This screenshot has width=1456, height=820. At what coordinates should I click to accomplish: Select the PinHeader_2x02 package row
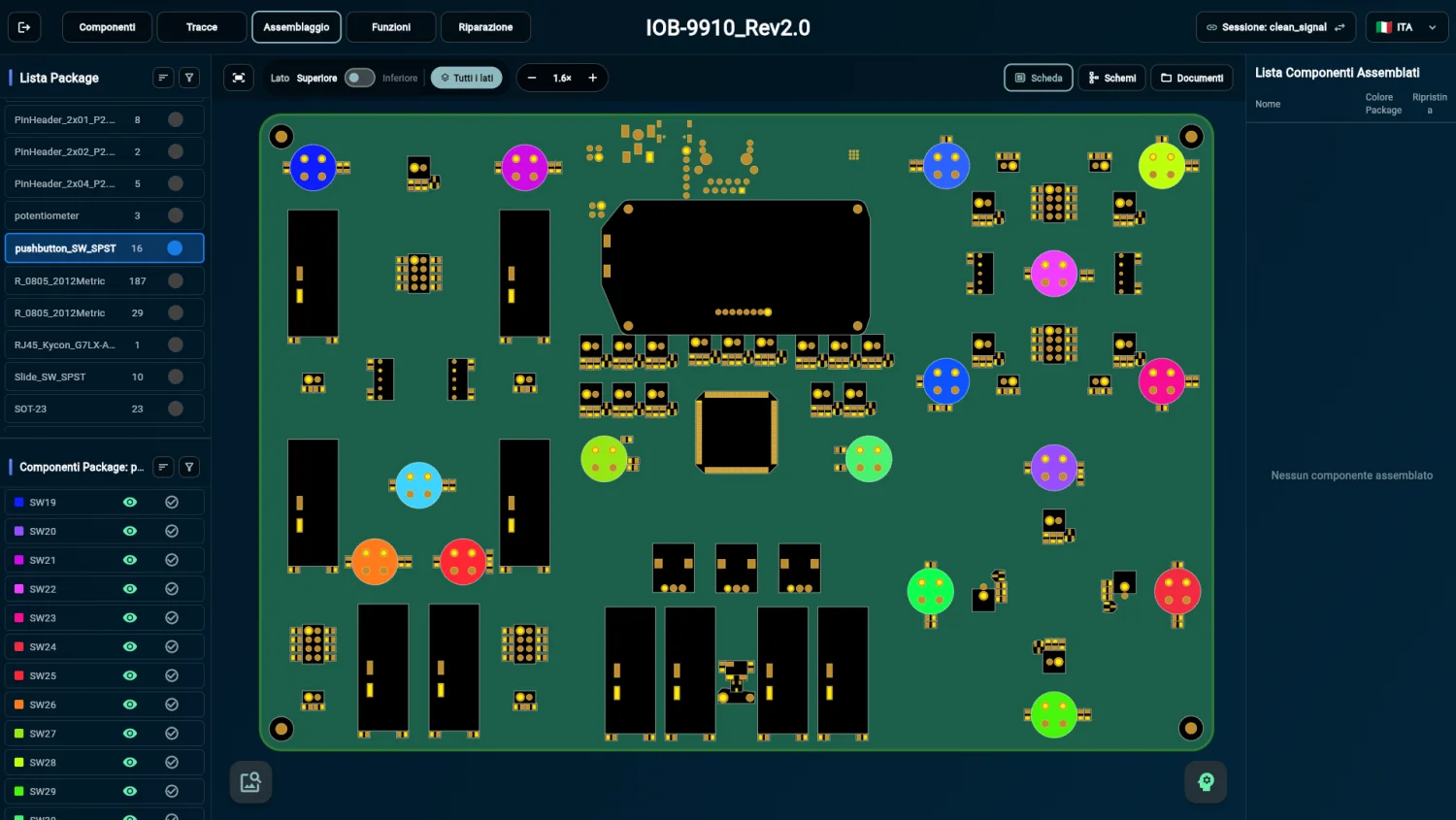pos(105,151)
